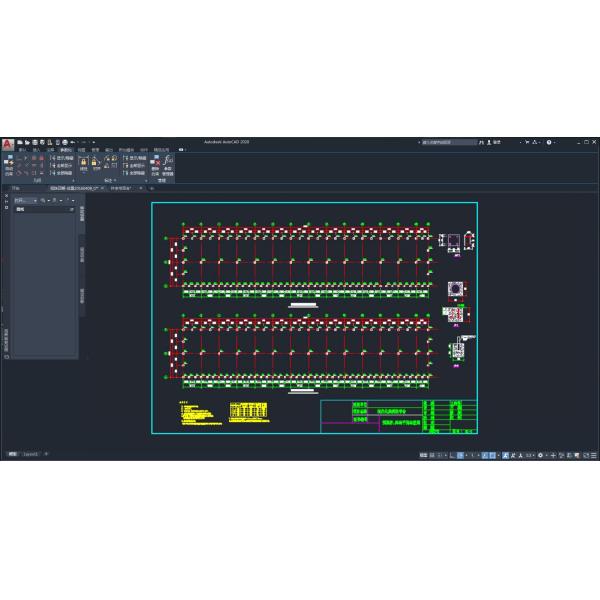Click the Aligned dimensional constraint icon

pos(97,162)
